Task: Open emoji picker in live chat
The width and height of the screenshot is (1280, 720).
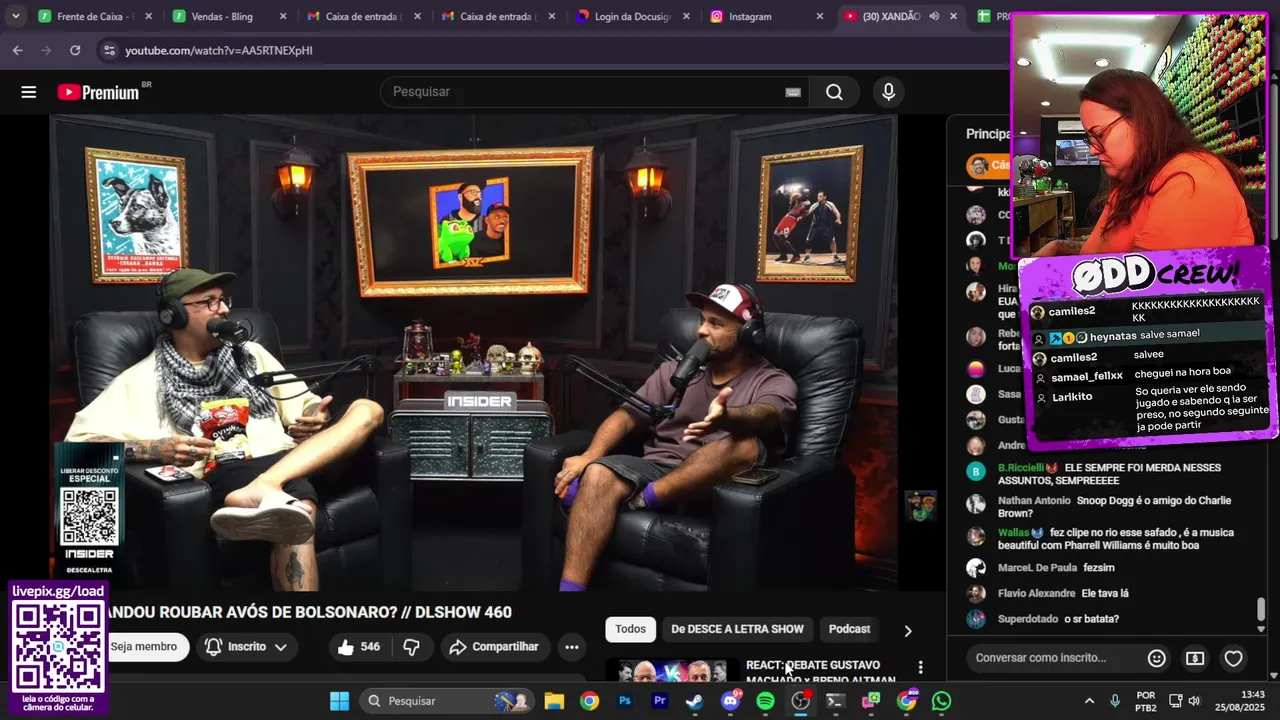Action: click(x=1156, y=658)
